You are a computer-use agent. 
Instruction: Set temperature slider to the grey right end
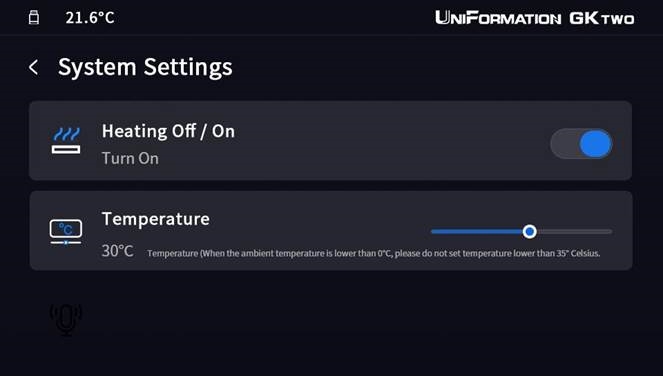[x=608, y=231]
